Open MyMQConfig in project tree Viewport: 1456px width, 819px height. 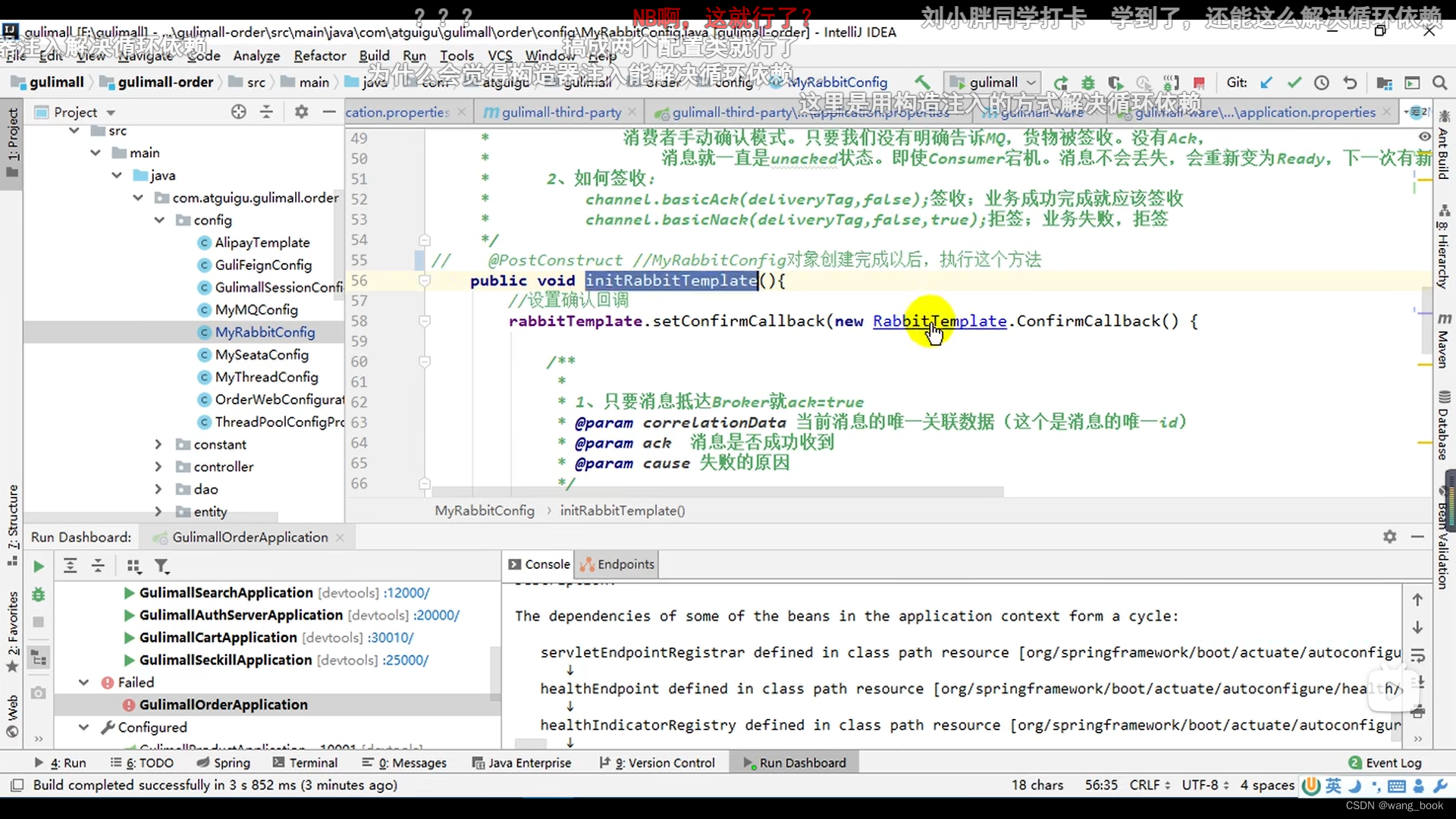point(256,309)
